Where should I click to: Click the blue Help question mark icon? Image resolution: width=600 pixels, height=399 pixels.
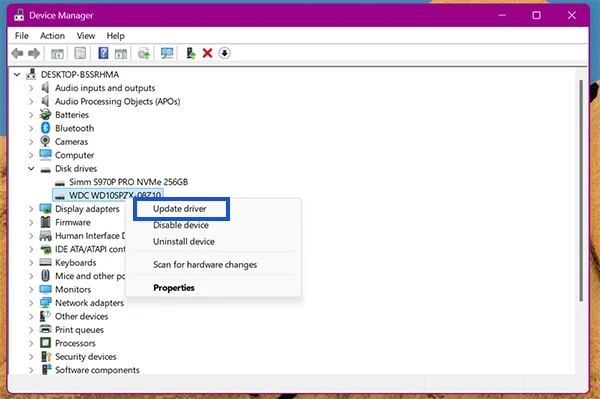(103, 53)
